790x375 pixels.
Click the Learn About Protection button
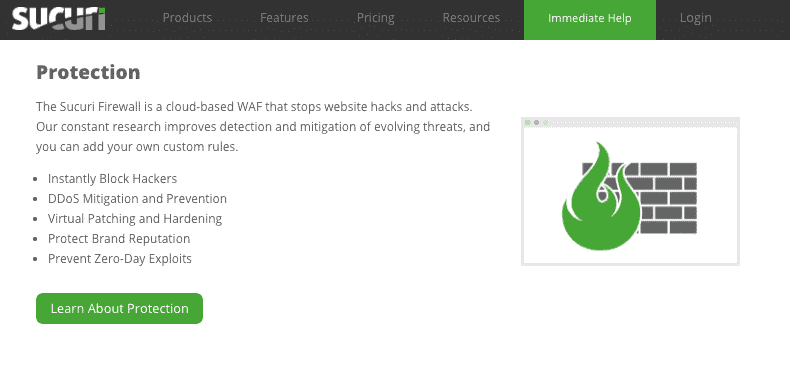[119, 308]
